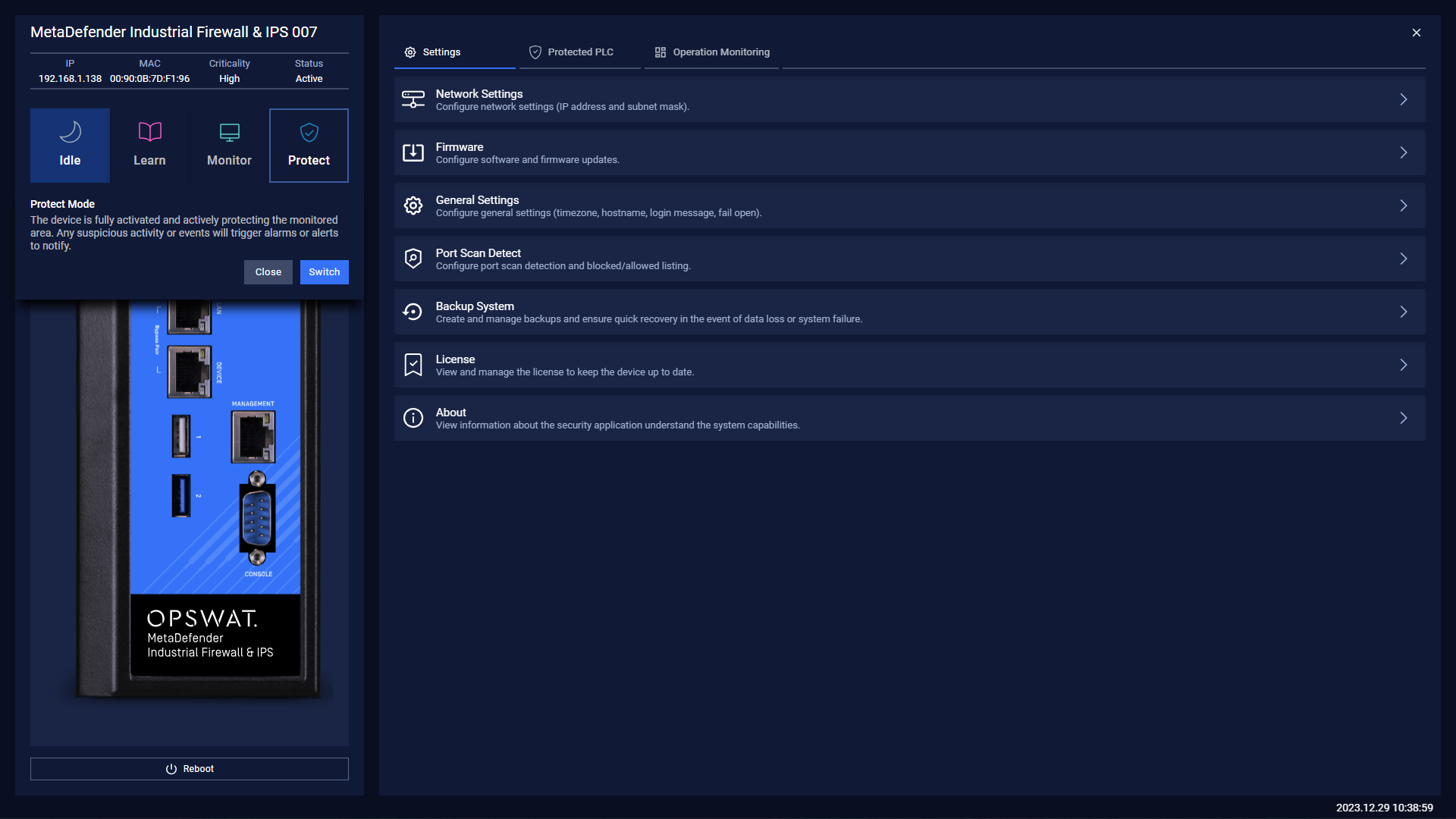1456x819 pixels.
Task: Select the Learn mode book icon
Action: point(149,132)
